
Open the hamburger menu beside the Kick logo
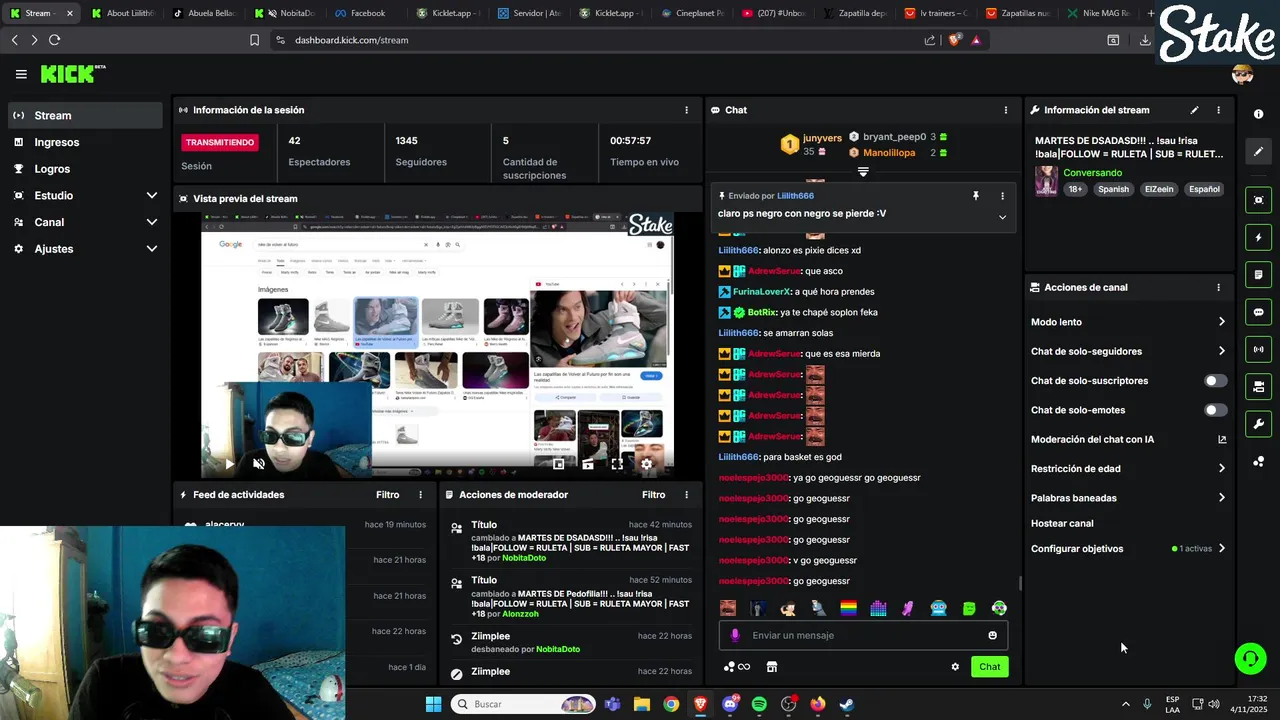[21, 74]
